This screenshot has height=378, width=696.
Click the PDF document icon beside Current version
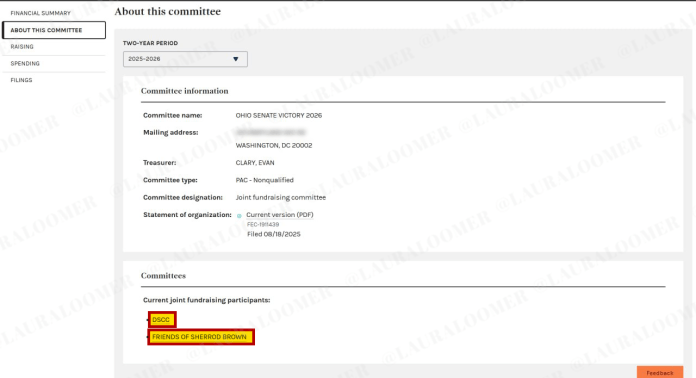click(239, 216)
